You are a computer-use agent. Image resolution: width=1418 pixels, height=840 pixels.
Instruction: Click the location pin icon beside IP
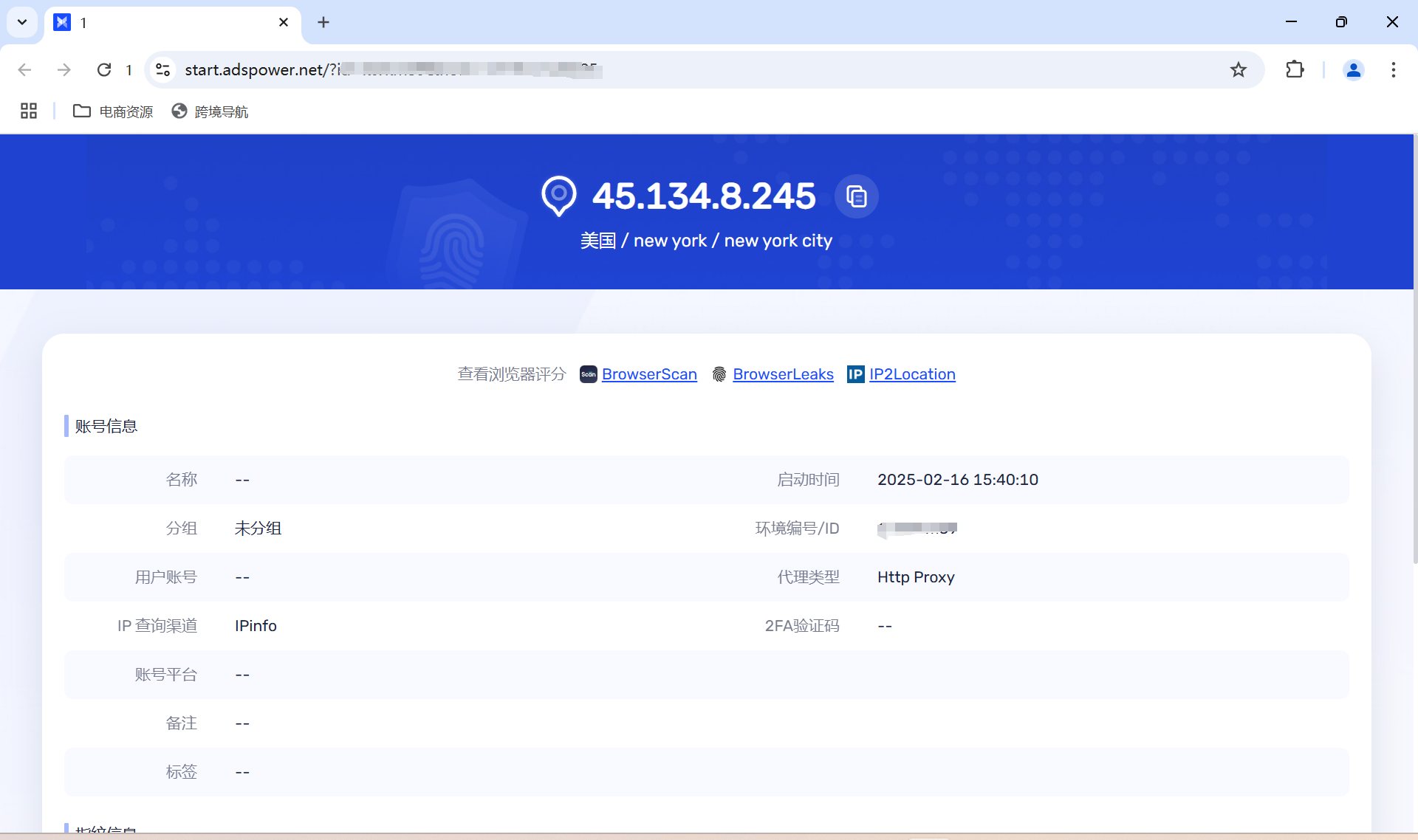click(x=559, y=196)
